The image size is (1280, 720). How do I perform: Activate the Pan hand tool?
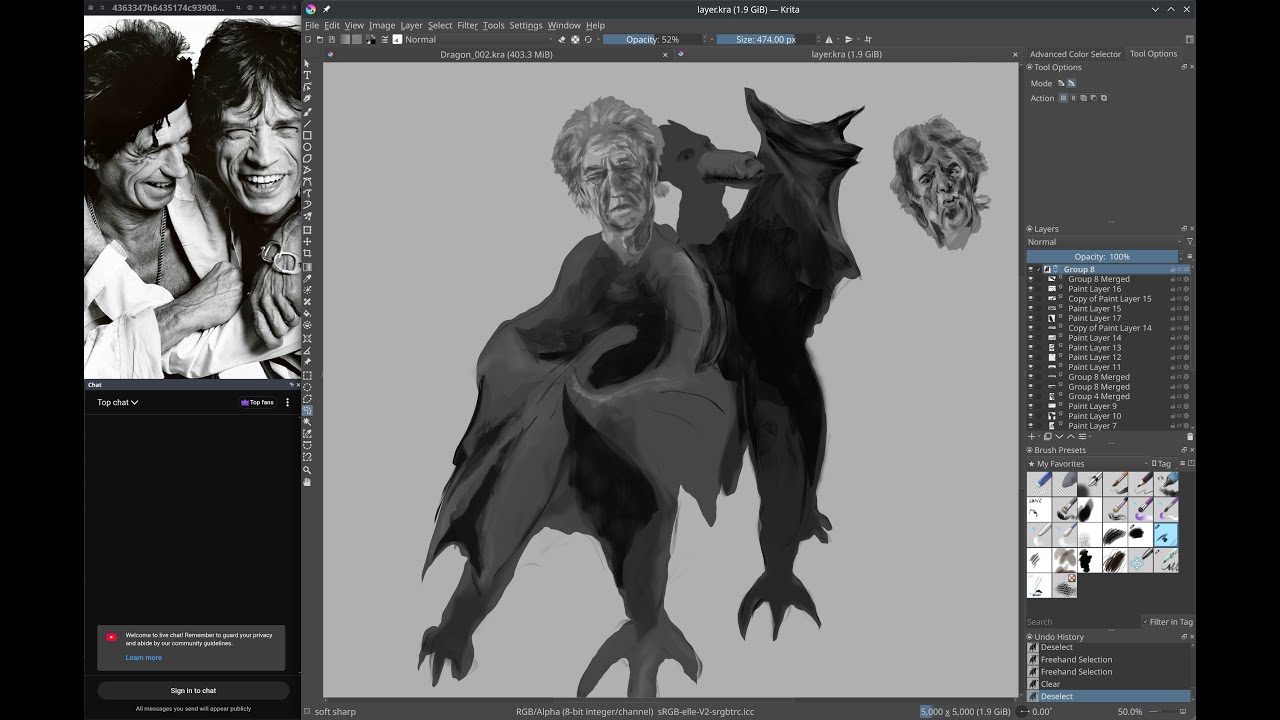(x=307, y=482)
